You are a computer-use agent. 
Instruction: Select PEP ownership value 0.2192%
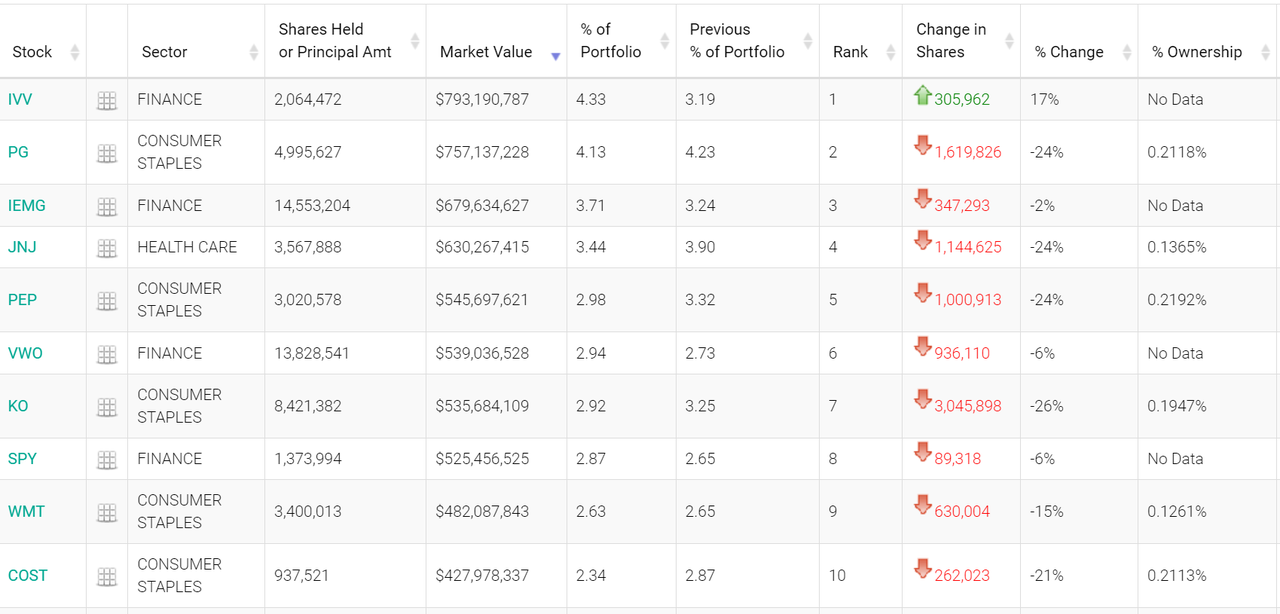click(x=1177, y=300)
